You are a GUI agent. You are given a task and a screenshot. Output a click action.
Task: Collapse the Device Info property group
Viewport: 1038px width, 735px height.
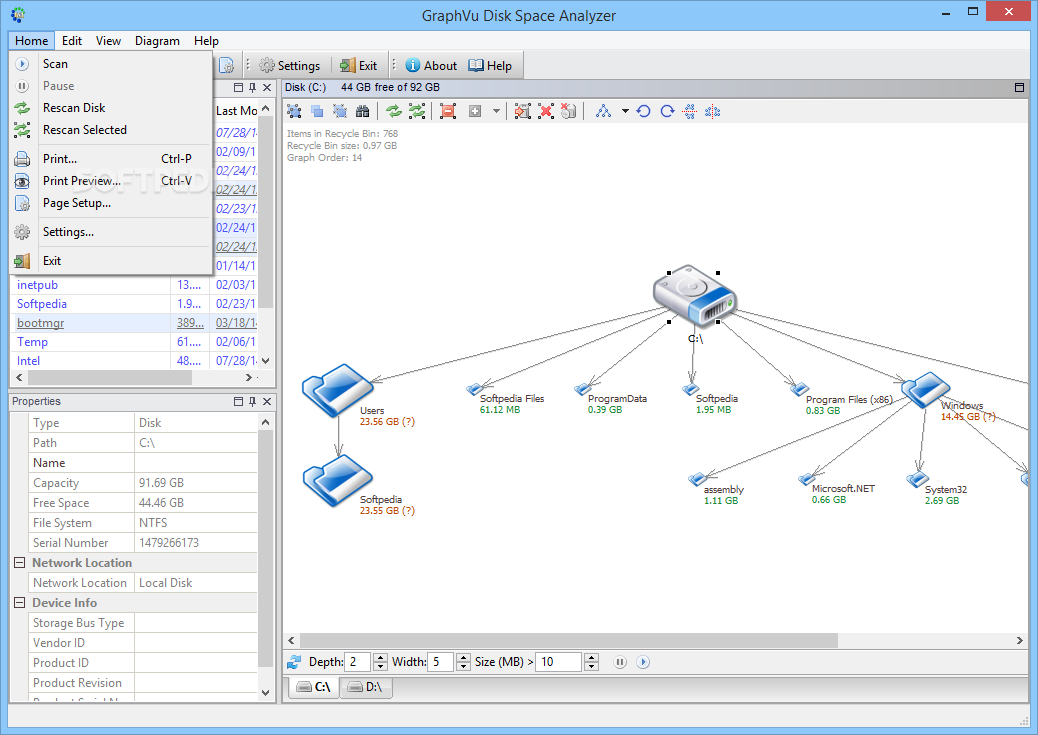(20, 603)
